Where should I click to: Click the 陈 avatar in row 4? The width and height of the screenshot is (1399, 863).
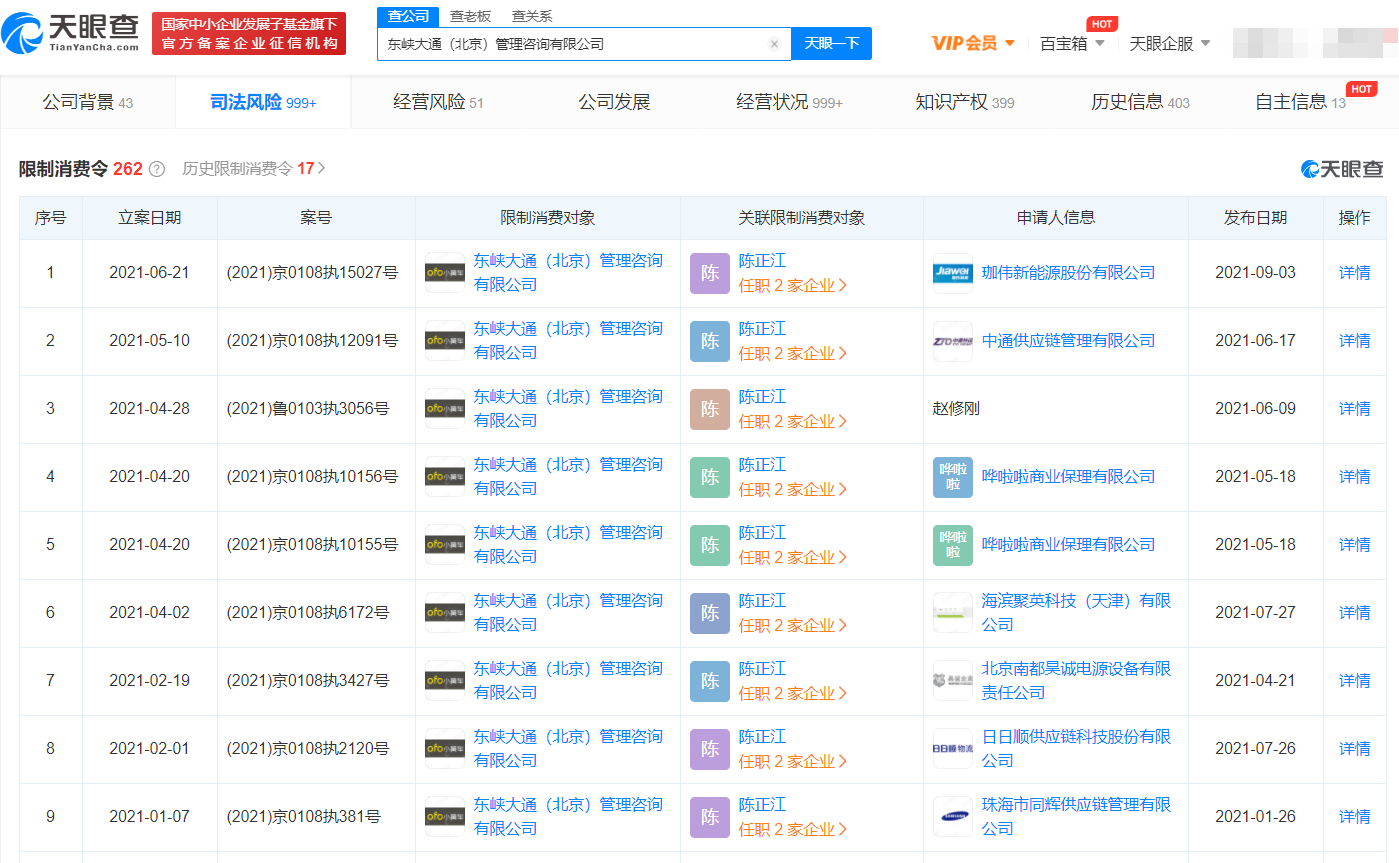pyautogui.click(x=710, y=477)
